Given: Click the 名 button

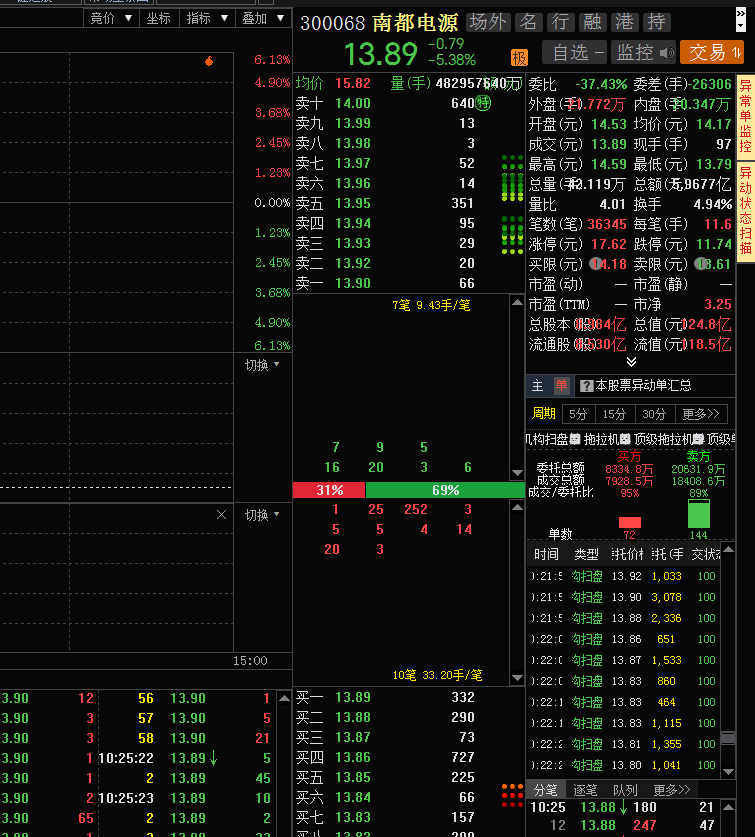Looking at the screenshot, I should [x=528, y=22].
